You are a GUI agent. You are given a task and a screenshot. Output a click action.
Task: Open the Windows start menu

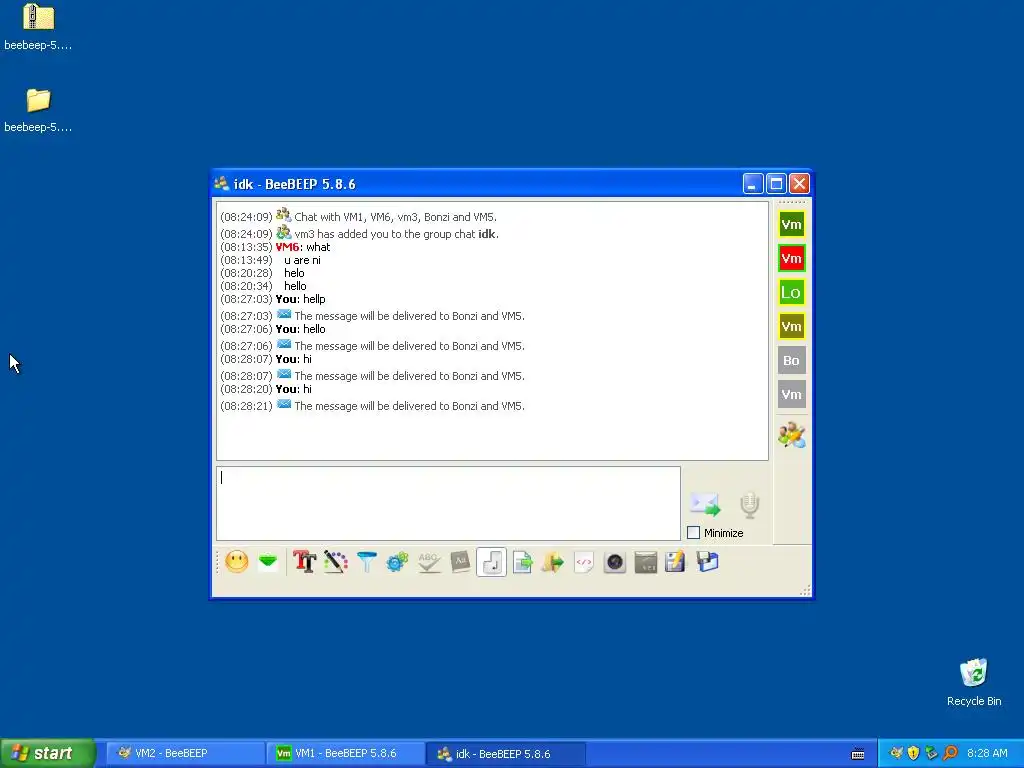(x=48, y=753)
